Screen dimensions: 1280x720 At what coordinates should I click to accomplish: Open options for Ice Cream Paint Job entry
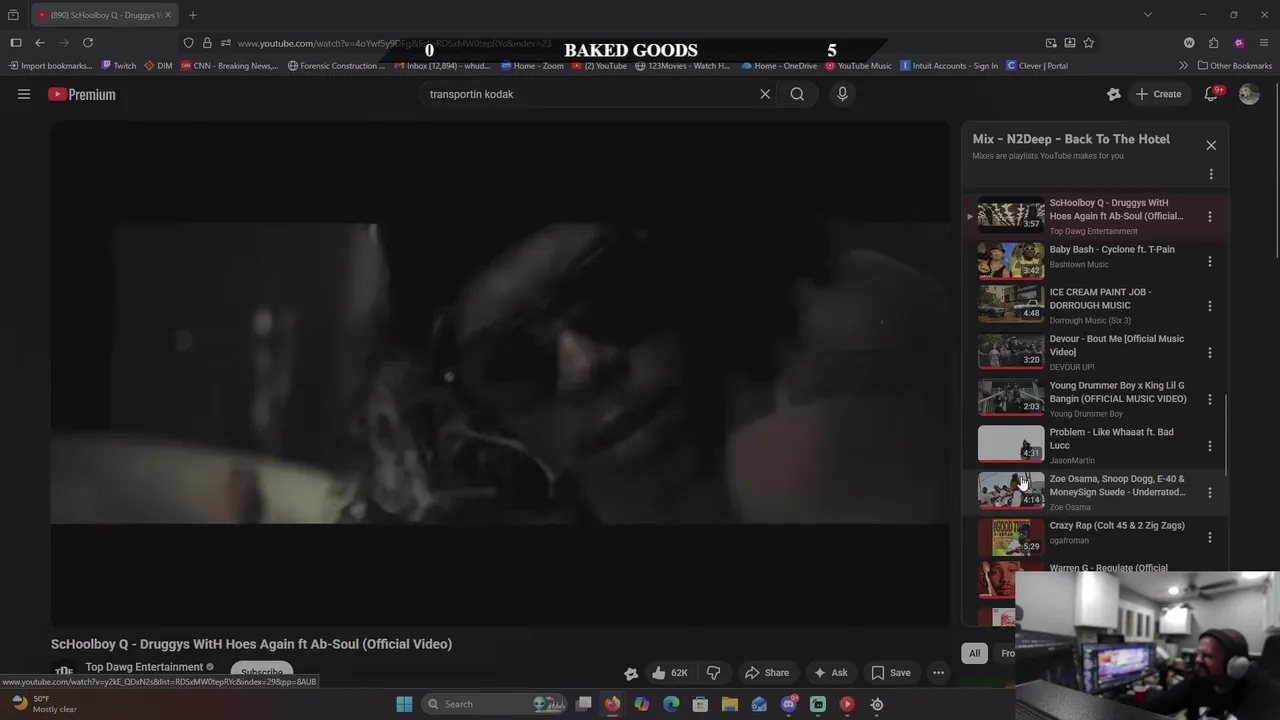click(1210, 306)
